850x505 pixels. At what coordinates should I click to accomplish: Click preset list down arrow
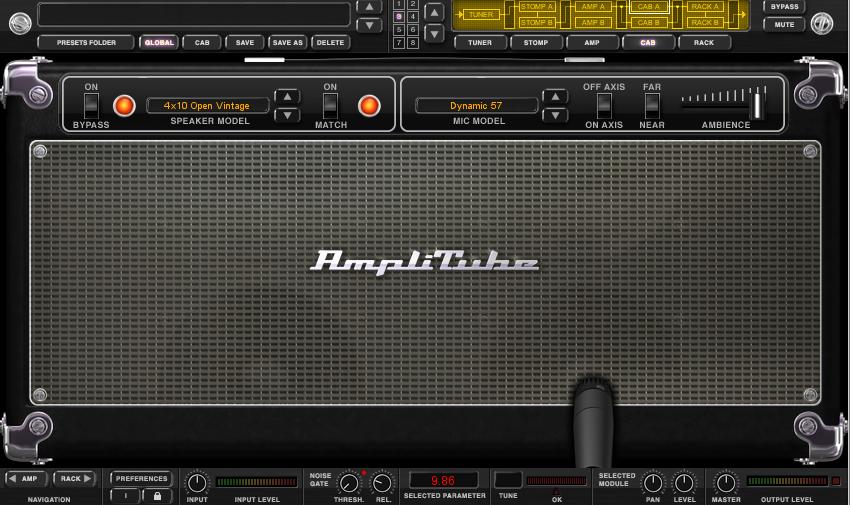coord(369,25)
